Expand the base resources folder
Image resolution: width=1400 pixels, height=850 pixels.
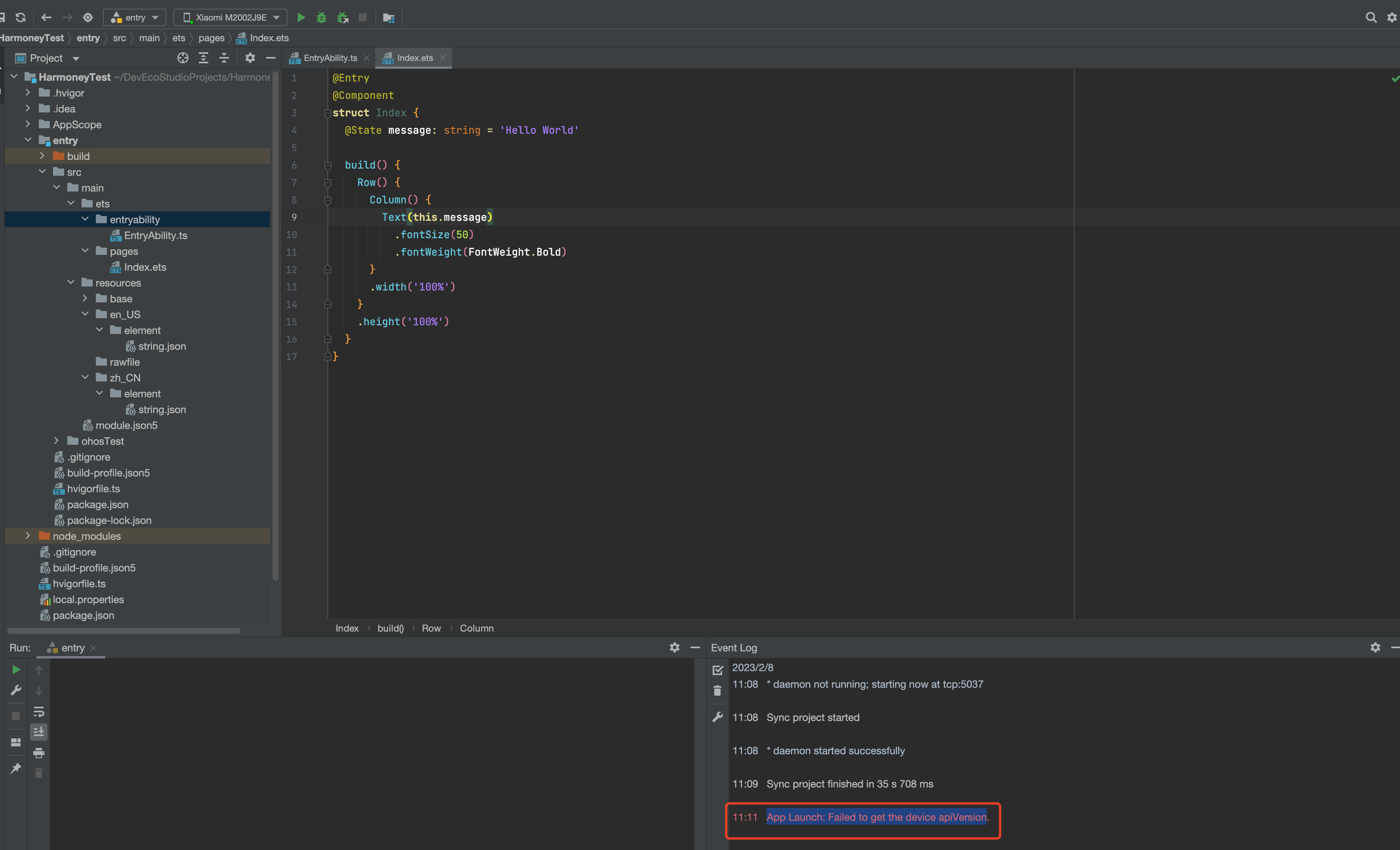85,298
